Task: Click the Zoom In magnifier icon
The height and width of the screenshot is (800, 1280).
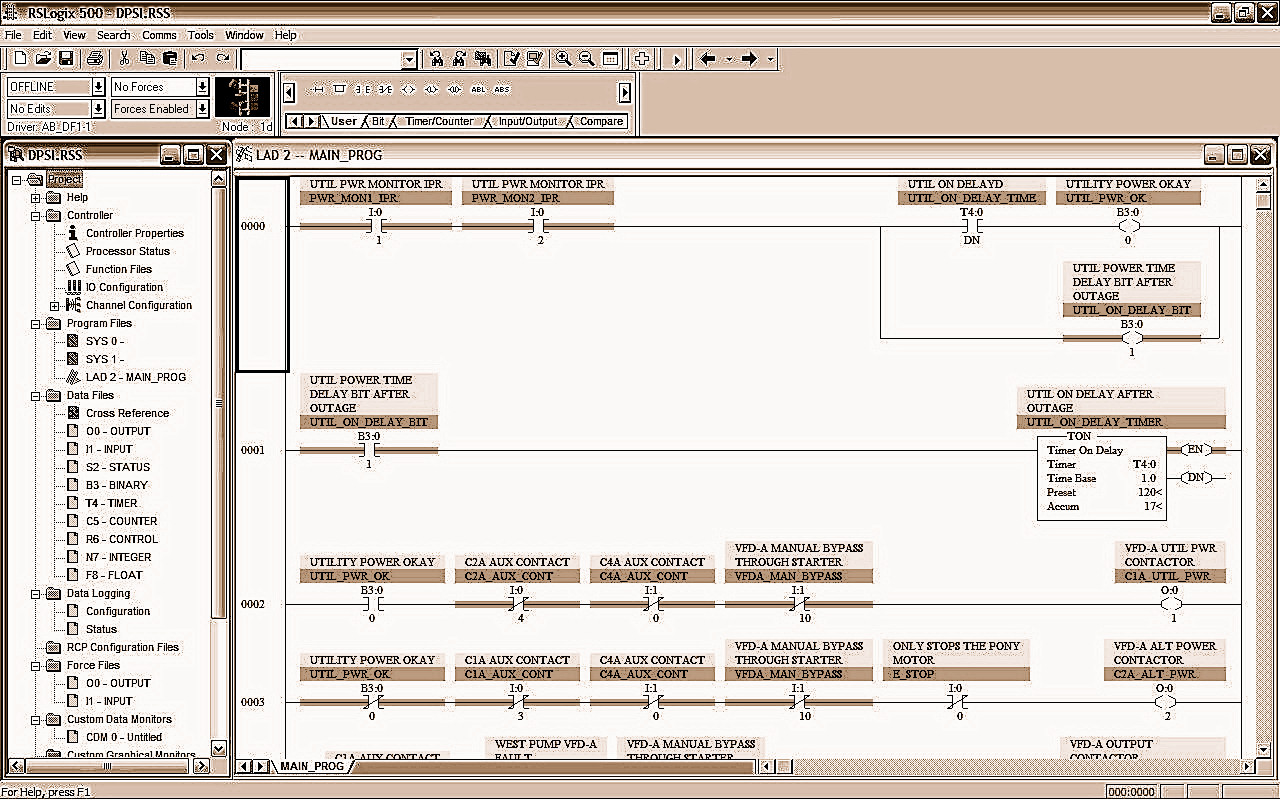Action: (x=564, y=59)
